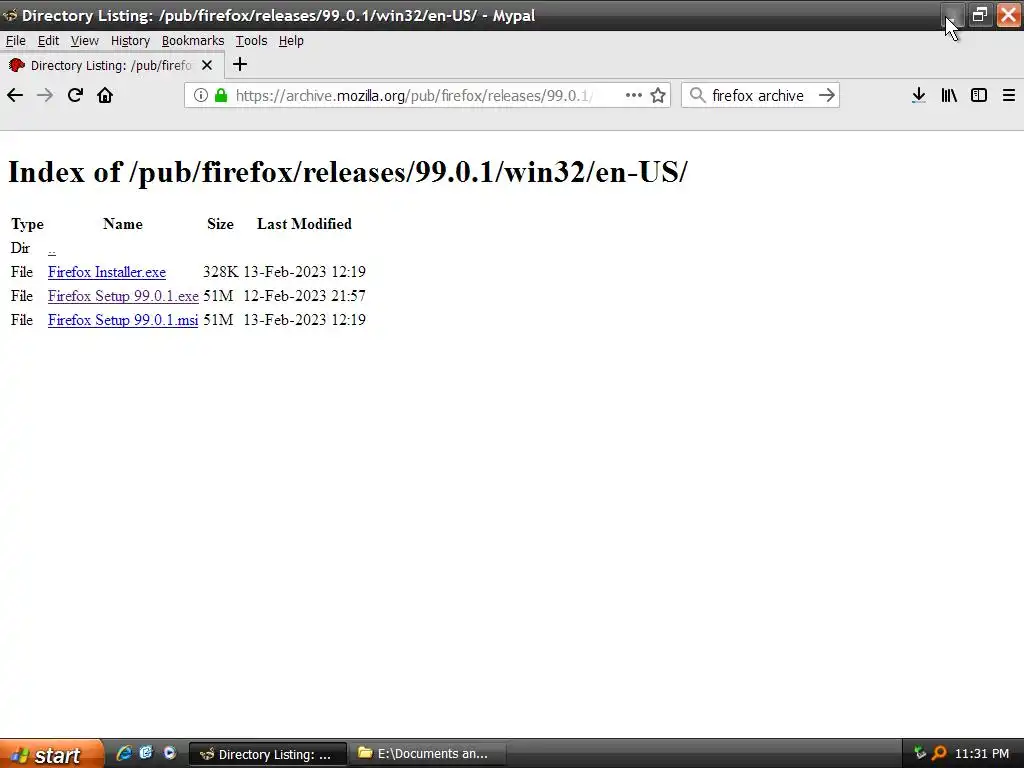Viewport: 1024px width, 768px height.
Task: Click the 'Last Modified' column header
Action: click(x=304, y=224)
